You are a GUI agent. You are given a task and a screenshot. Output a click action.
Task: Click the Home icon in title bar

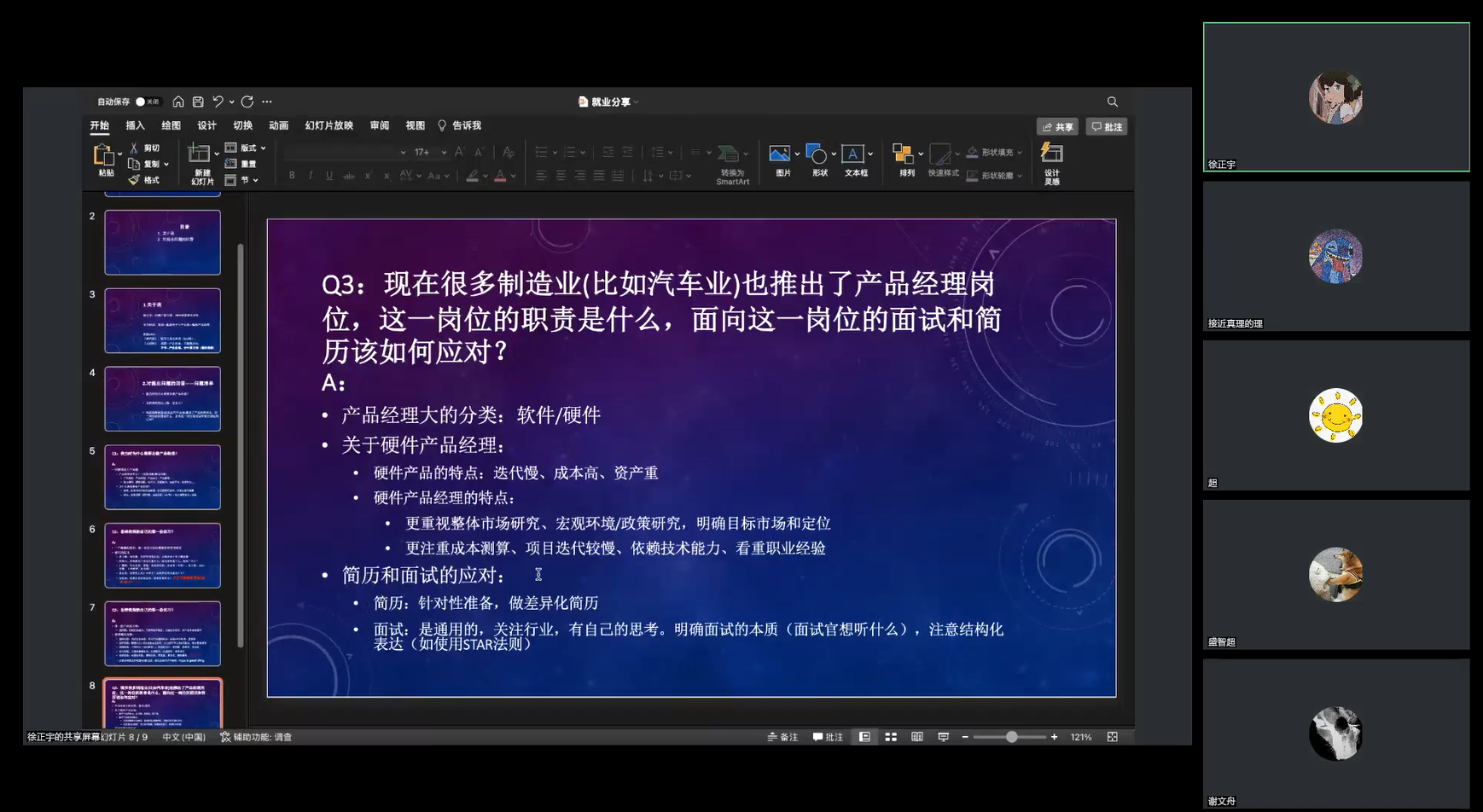click(x=178, y=101)
